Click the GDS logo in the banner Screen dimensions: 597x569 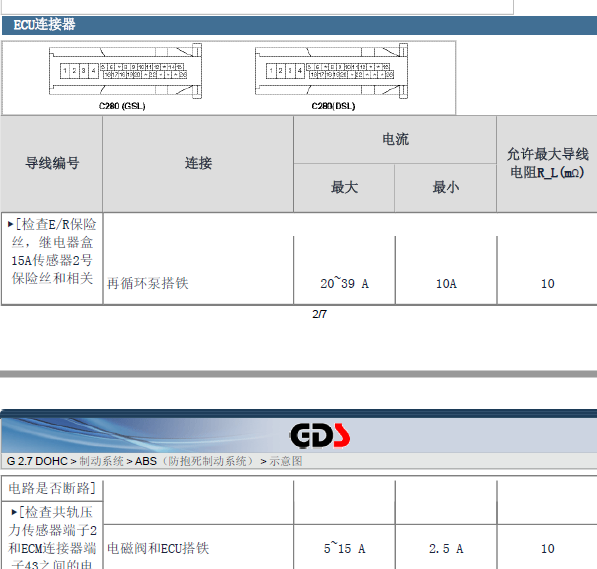pos(320,436)
